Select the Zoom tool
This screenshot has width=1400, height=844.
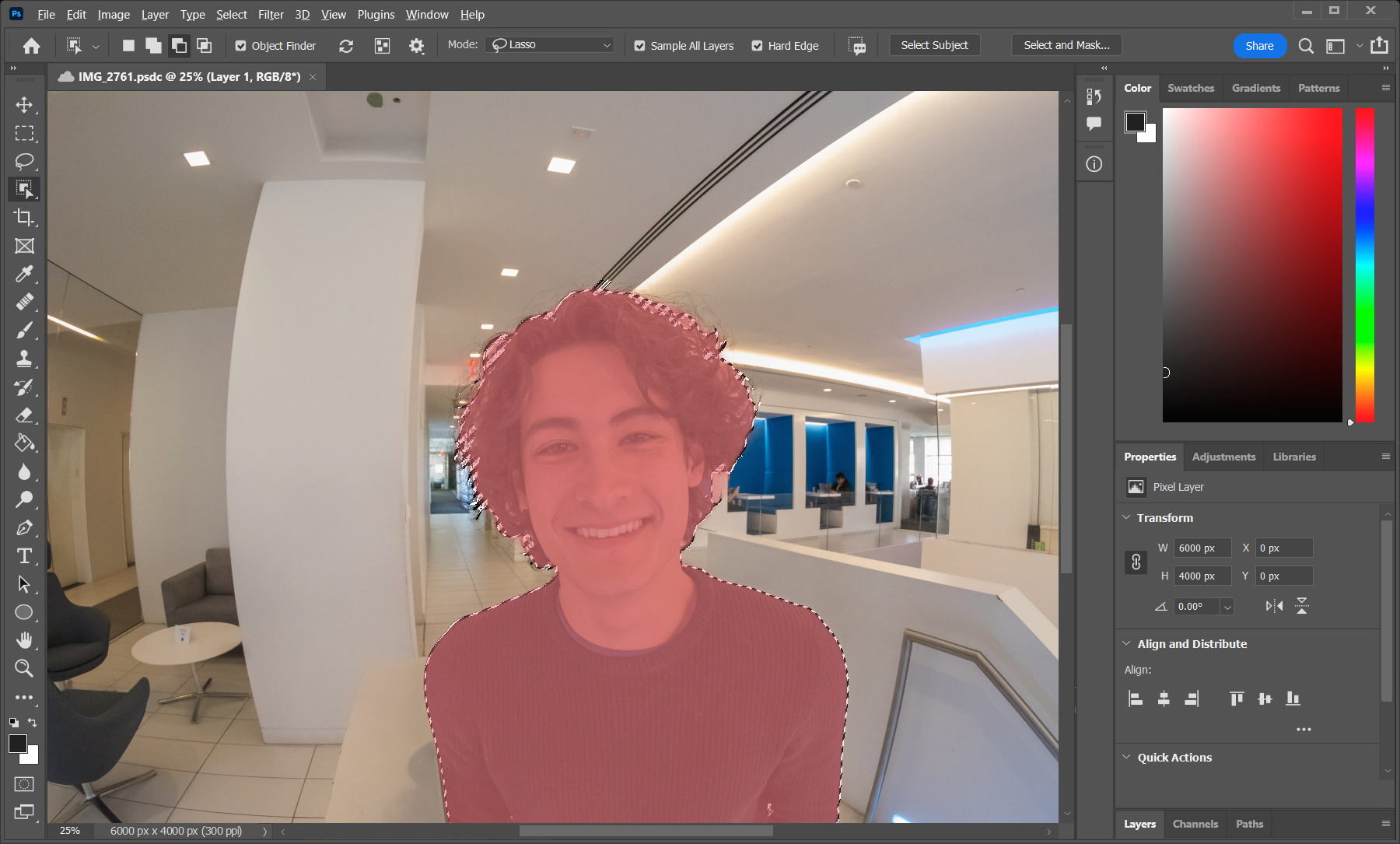tap(24, 668)
